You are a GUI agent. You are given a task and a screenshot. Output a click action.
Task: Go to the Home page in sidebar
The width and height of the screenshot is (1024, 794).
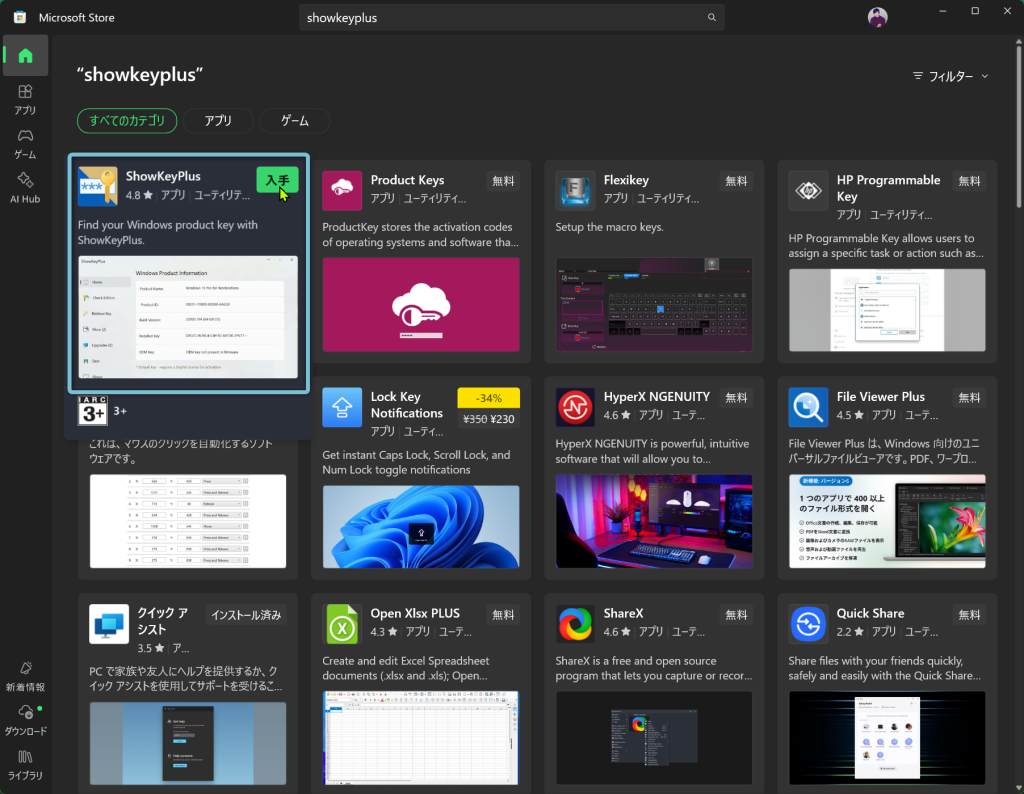click(x=25, y=56)
